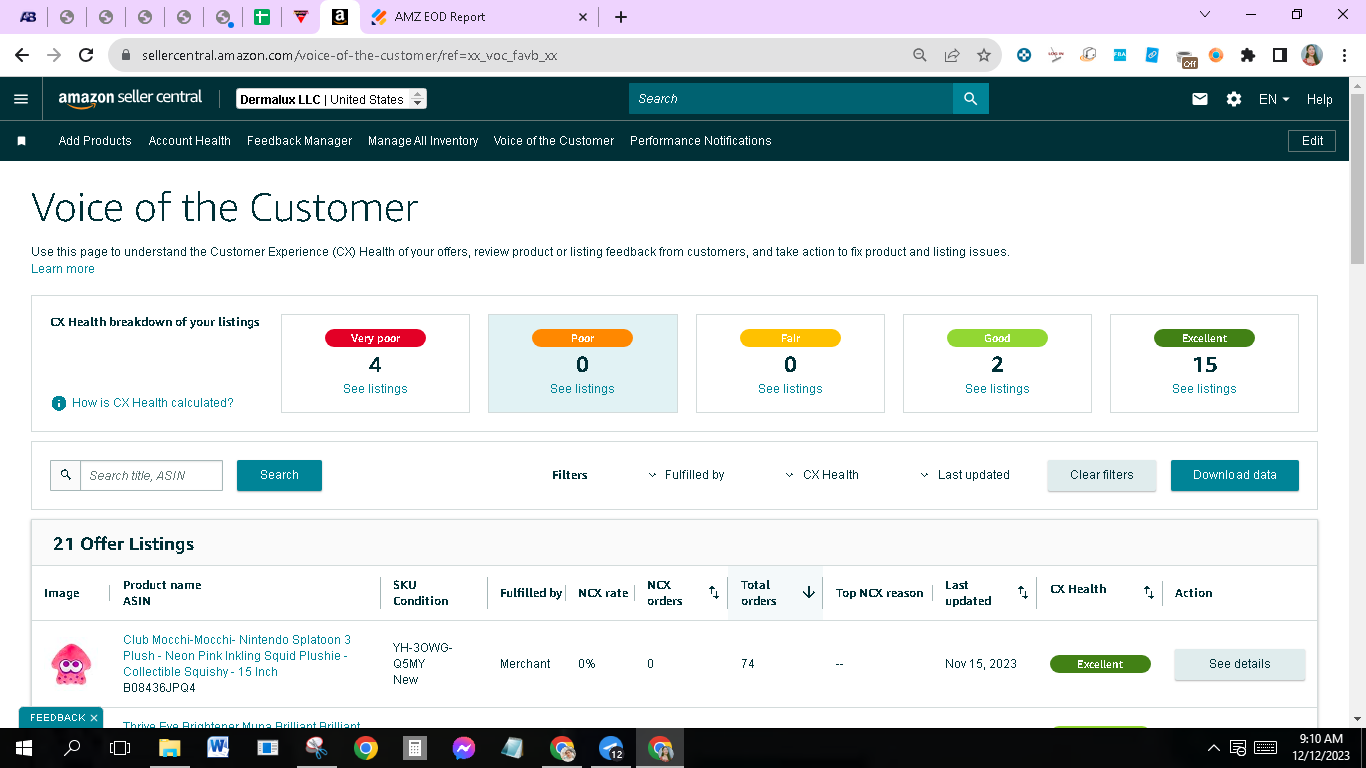Viewport: 1366px width, 768px height.
Task: Open a new browser tab
Action: point(621,17)
